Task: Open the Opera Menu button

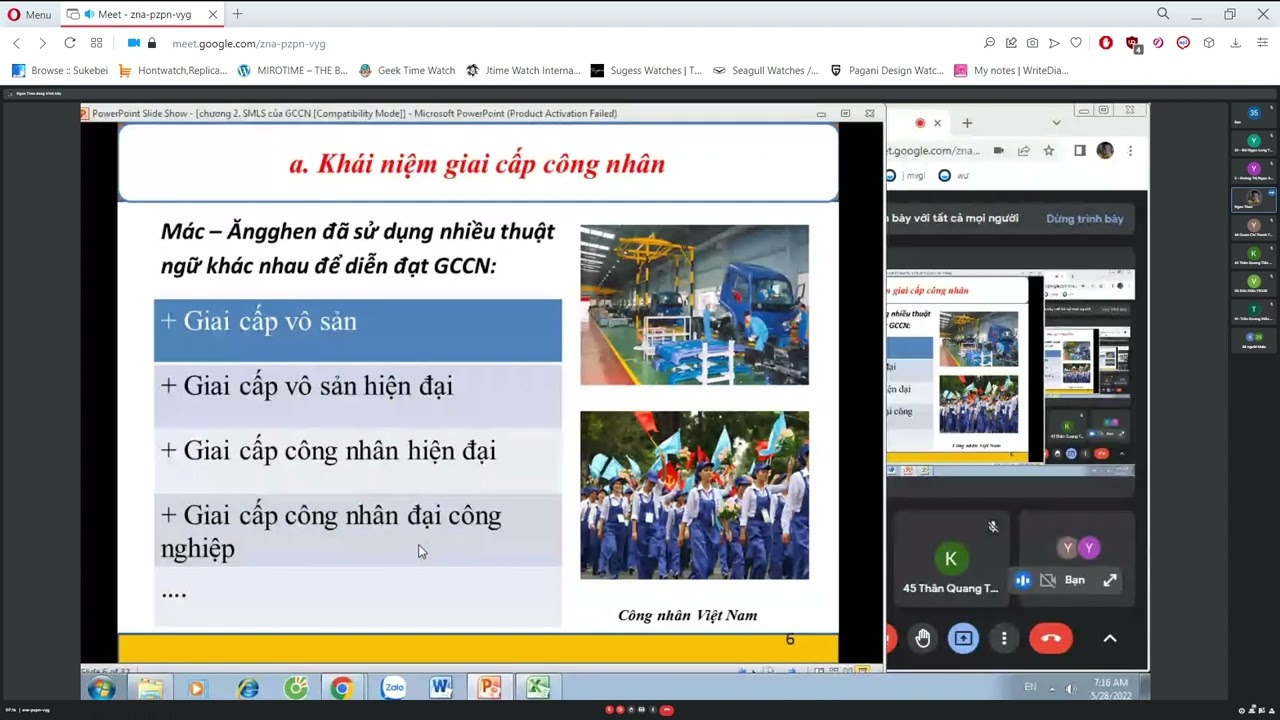Action: (29, 15)
